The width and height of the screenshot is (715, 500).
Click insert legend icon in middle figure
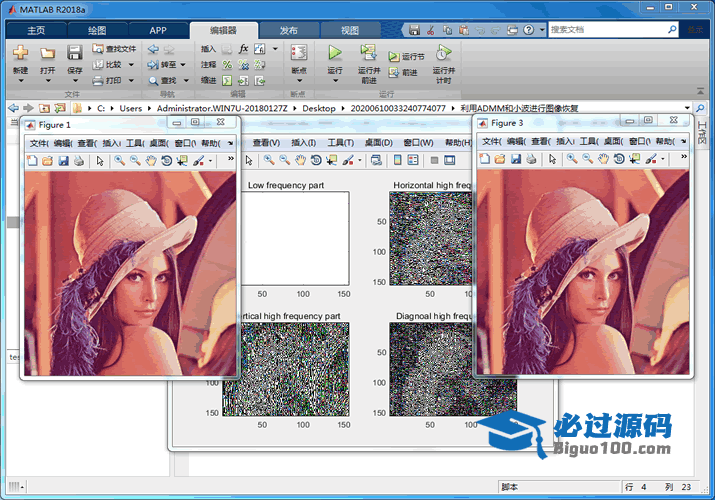413,160
